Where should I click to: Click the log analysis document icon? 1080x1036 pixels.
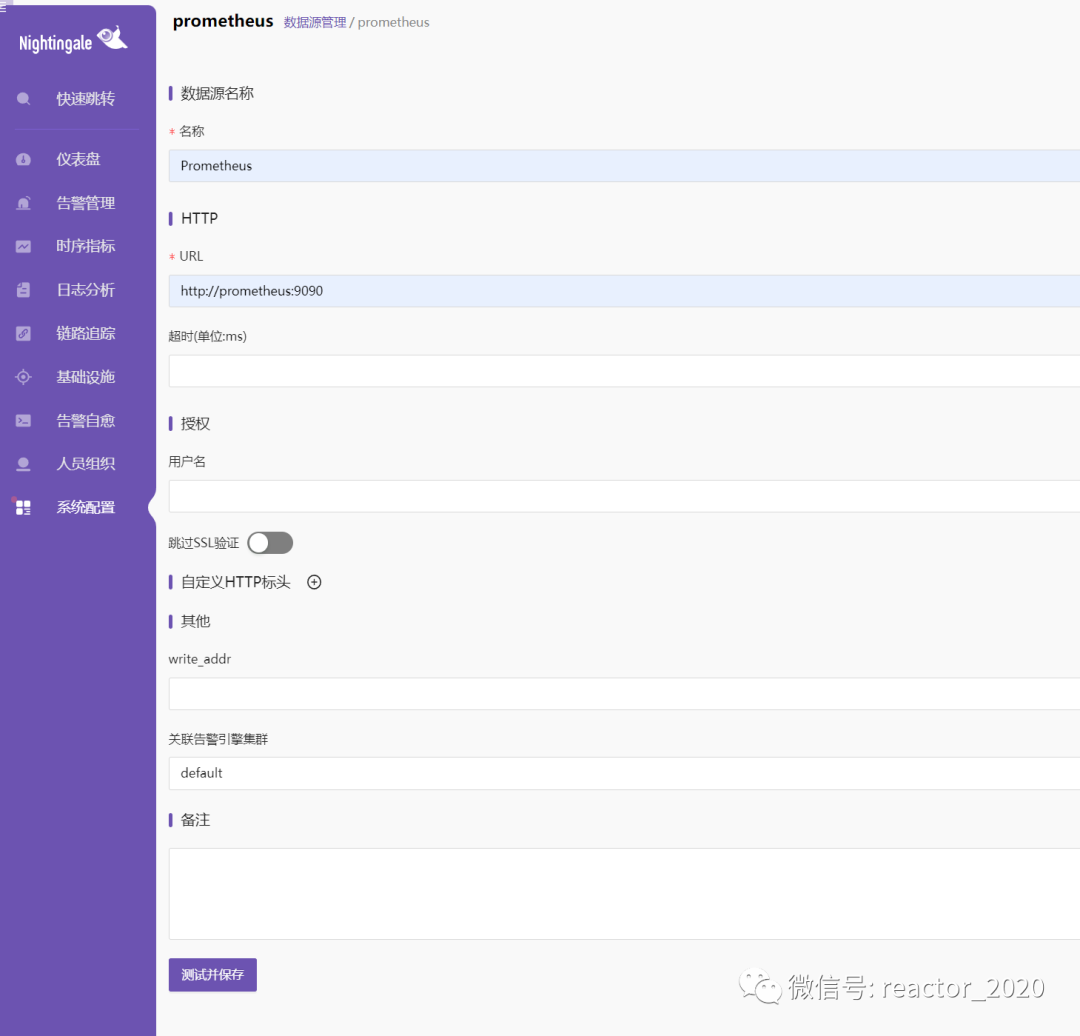[23, 290]
